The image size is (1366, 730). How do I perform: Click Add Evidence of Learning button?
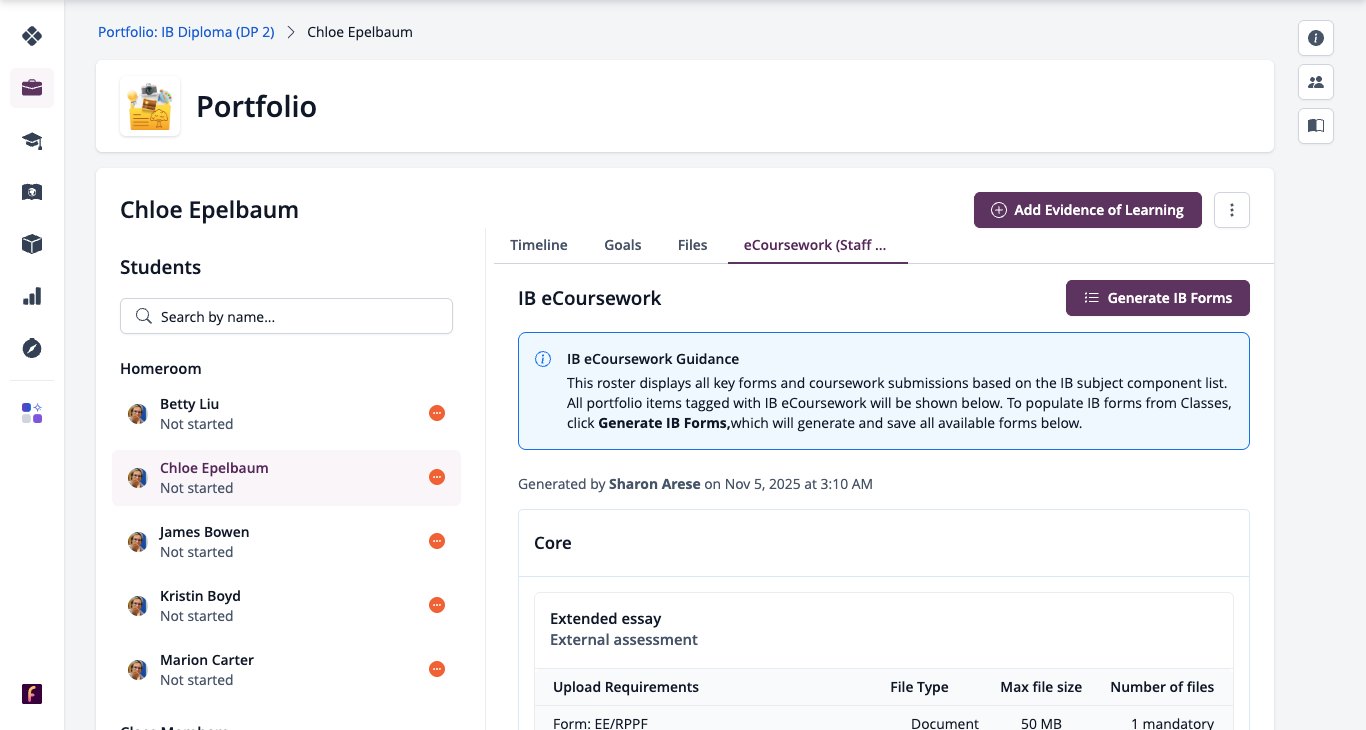1088,210
